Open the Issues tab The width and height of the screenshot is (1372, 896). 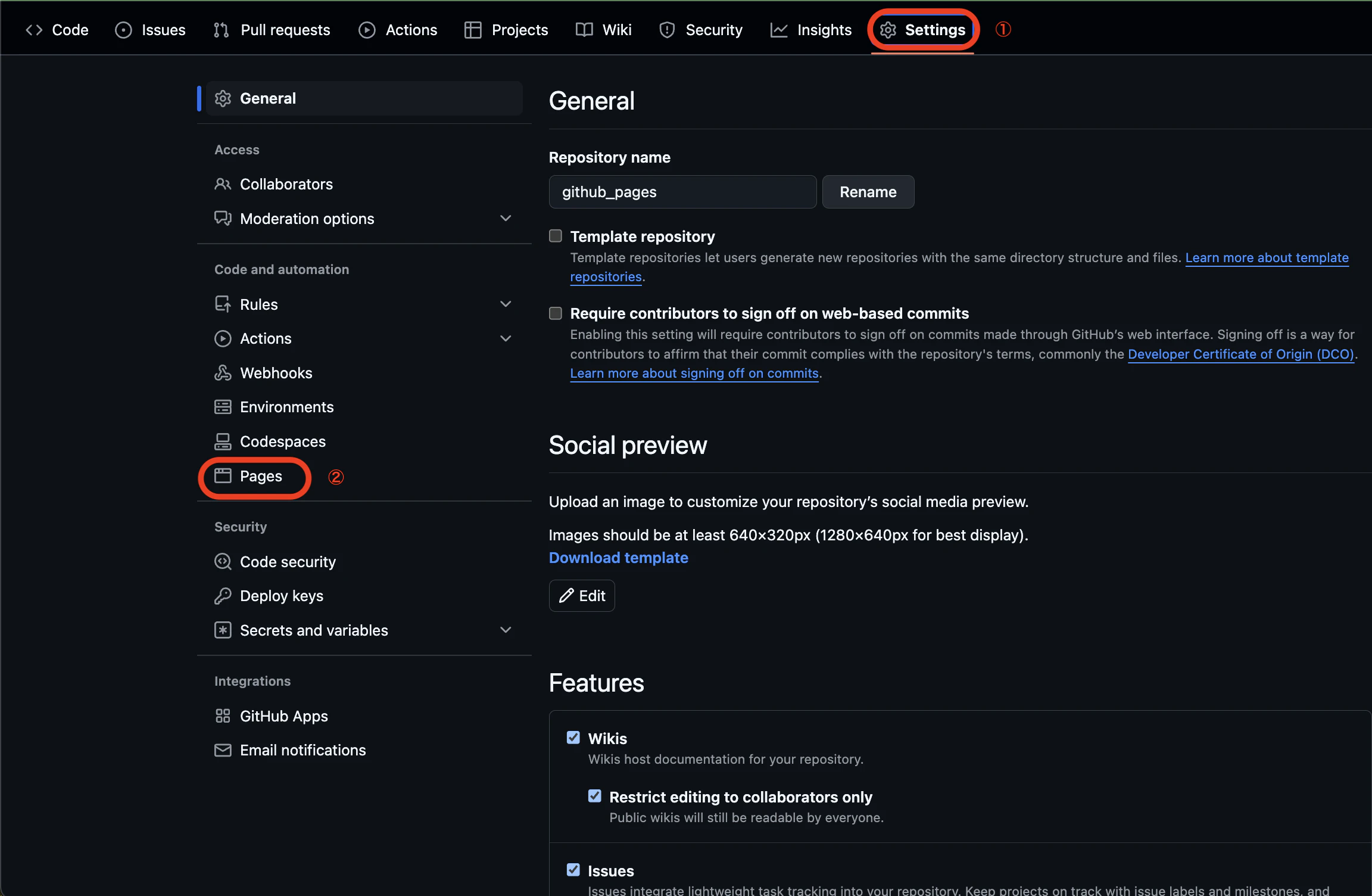tap(151, 30)
